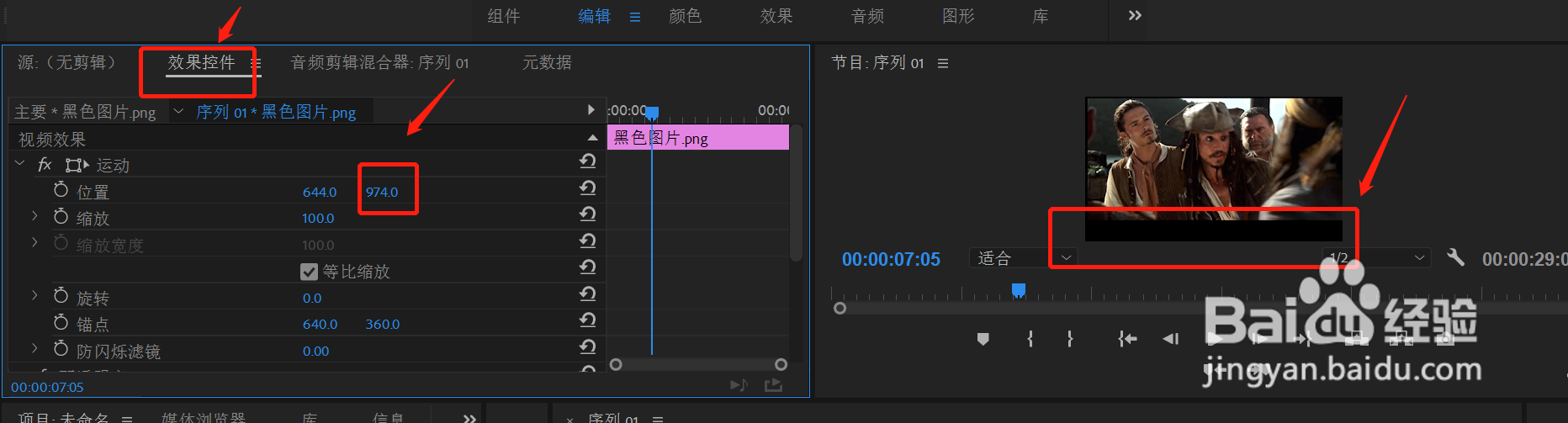Click the 锚点 Y value 360.0

[383, 325]
